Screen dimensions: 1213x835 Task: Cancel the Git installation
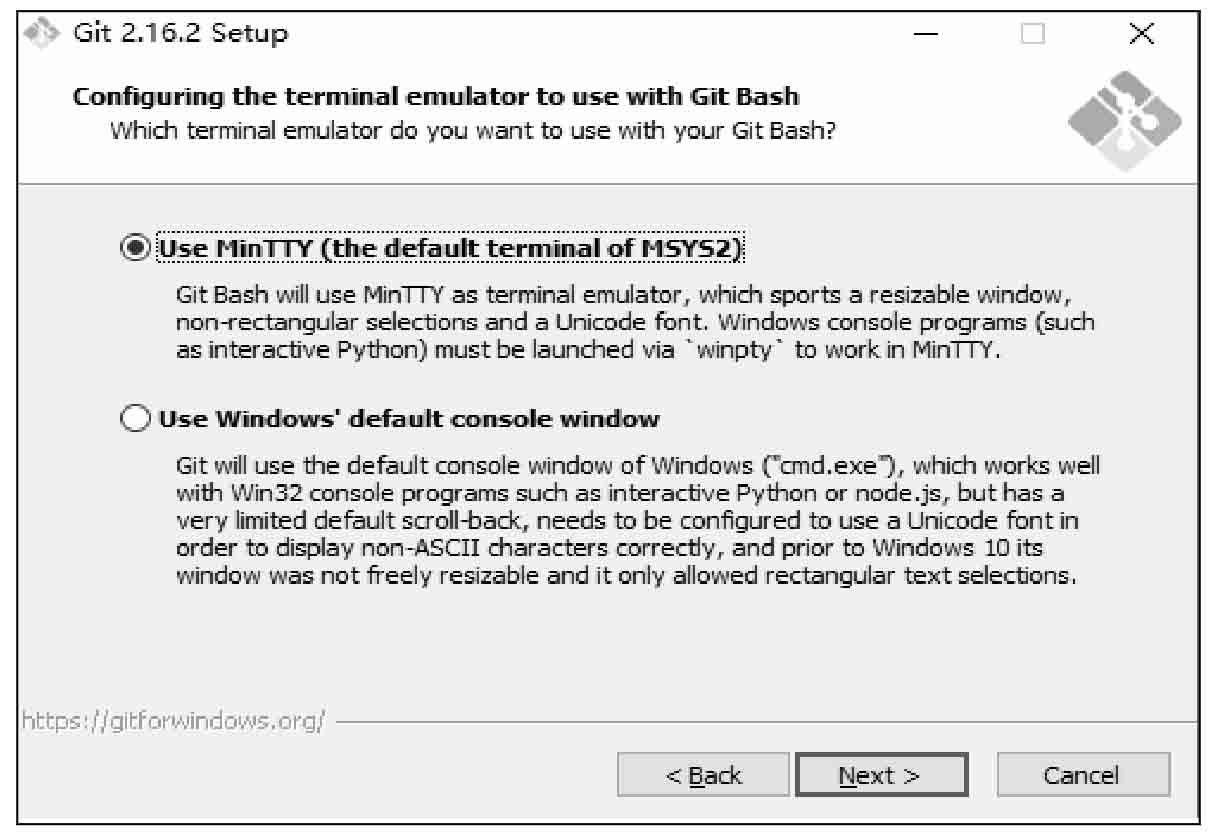1083,775
